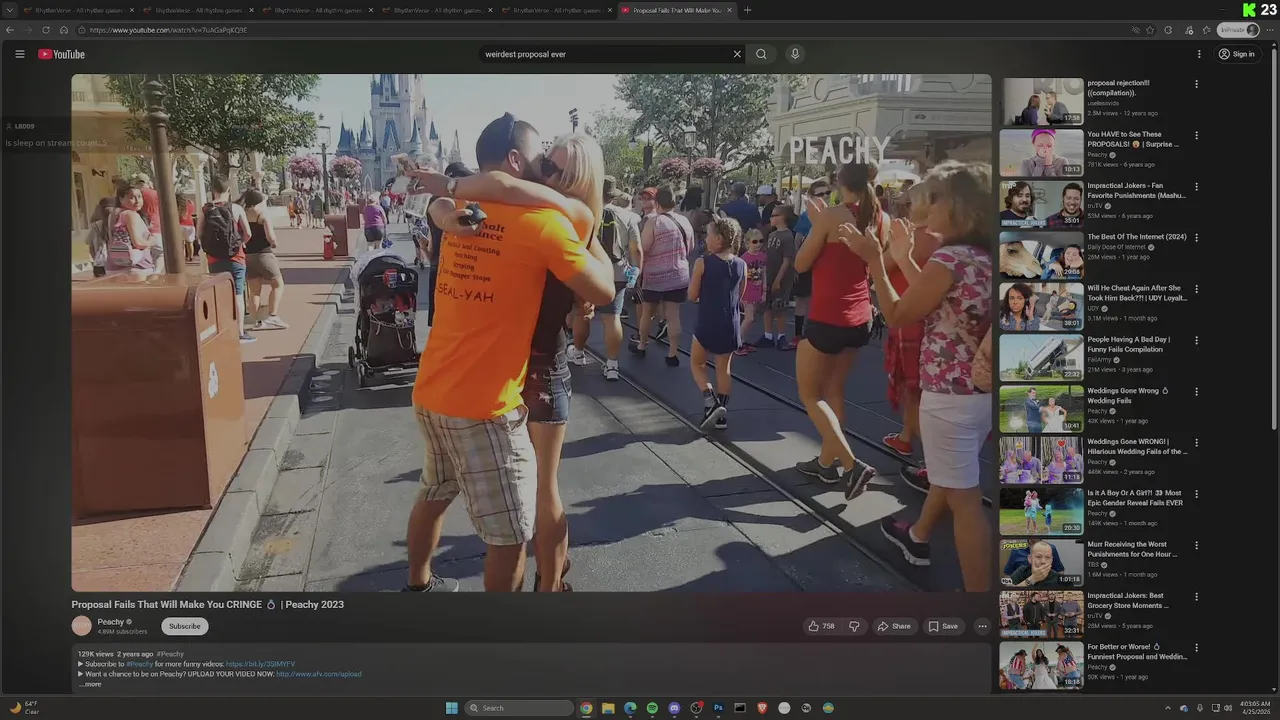Open File Explorer from the taskbar
This screenshot has width=1280, height=720.
[x=608, y=708]
